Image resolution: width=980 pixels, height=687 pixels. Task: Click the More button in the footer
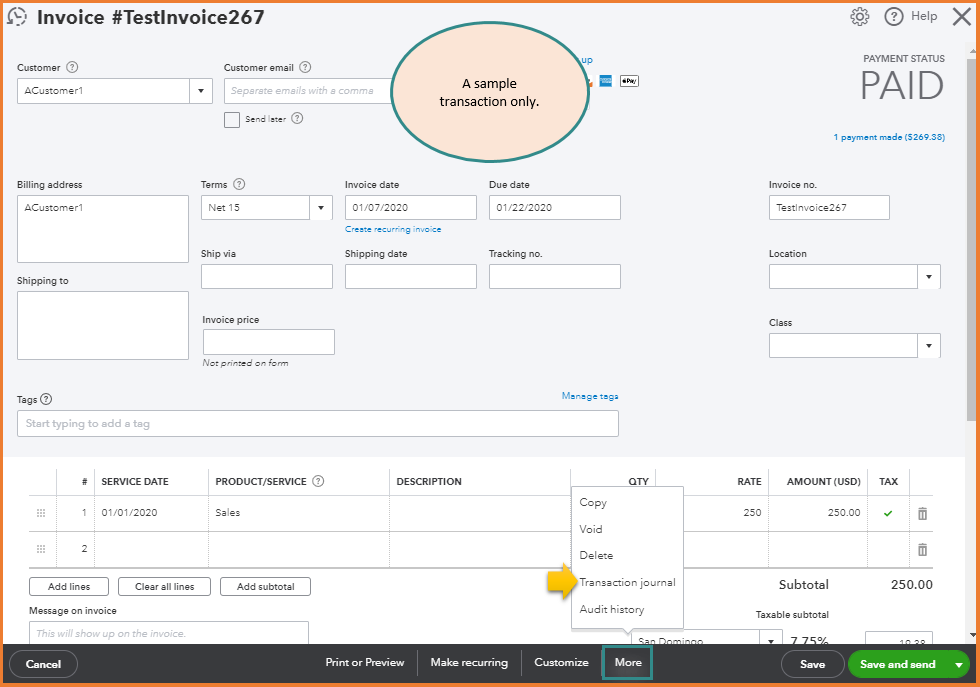pos(628,663)
